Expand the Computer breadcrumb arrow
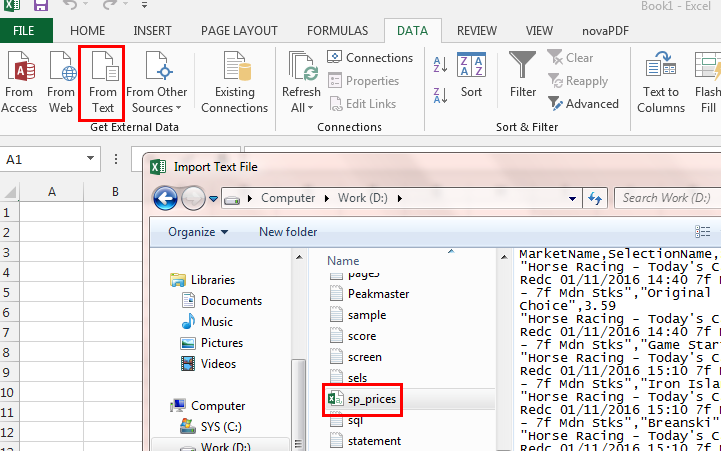This screenshot has width=721, height=451. (327, 198)
